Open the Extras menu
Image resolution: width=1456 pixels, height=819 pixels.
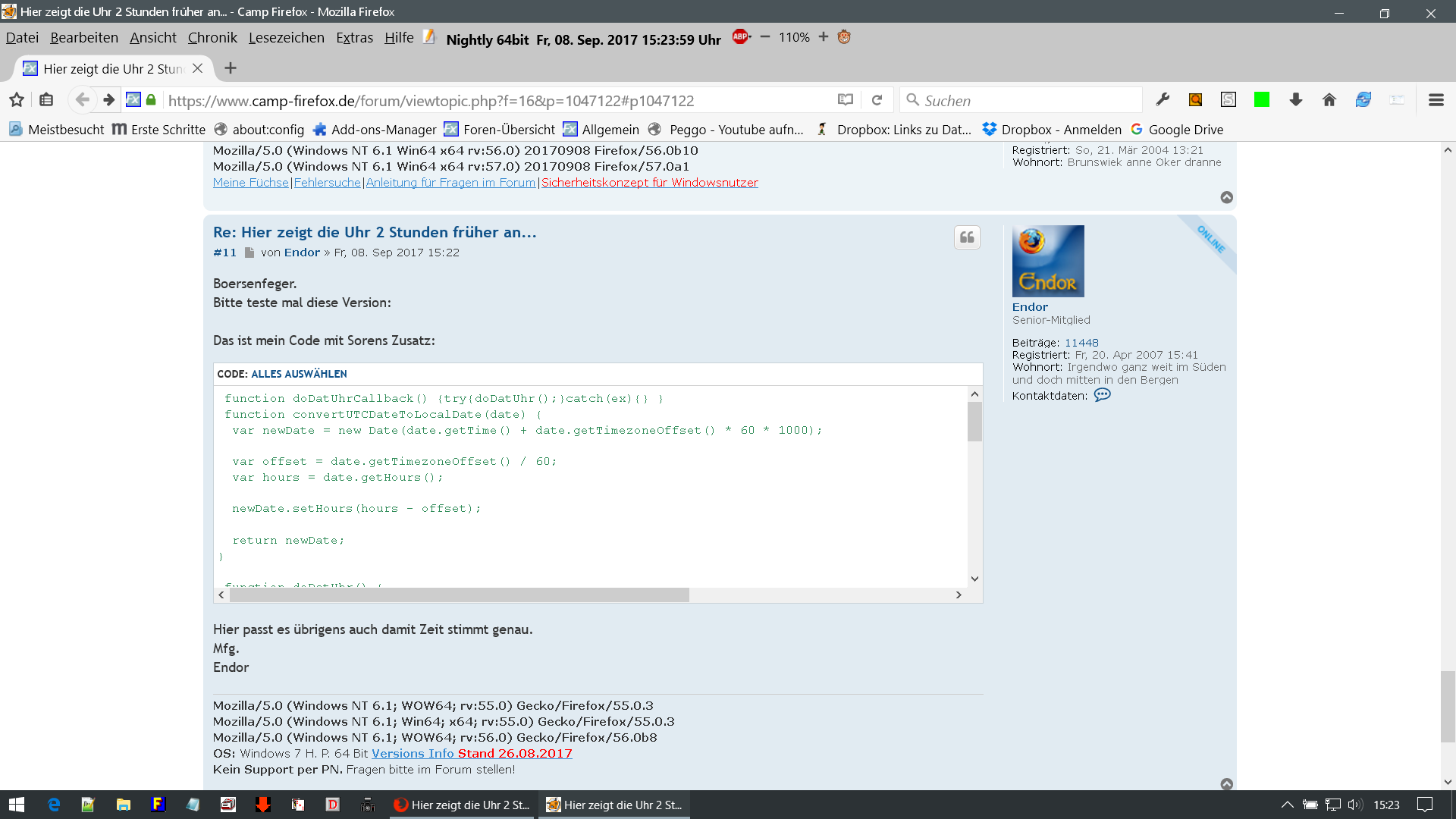354,38
